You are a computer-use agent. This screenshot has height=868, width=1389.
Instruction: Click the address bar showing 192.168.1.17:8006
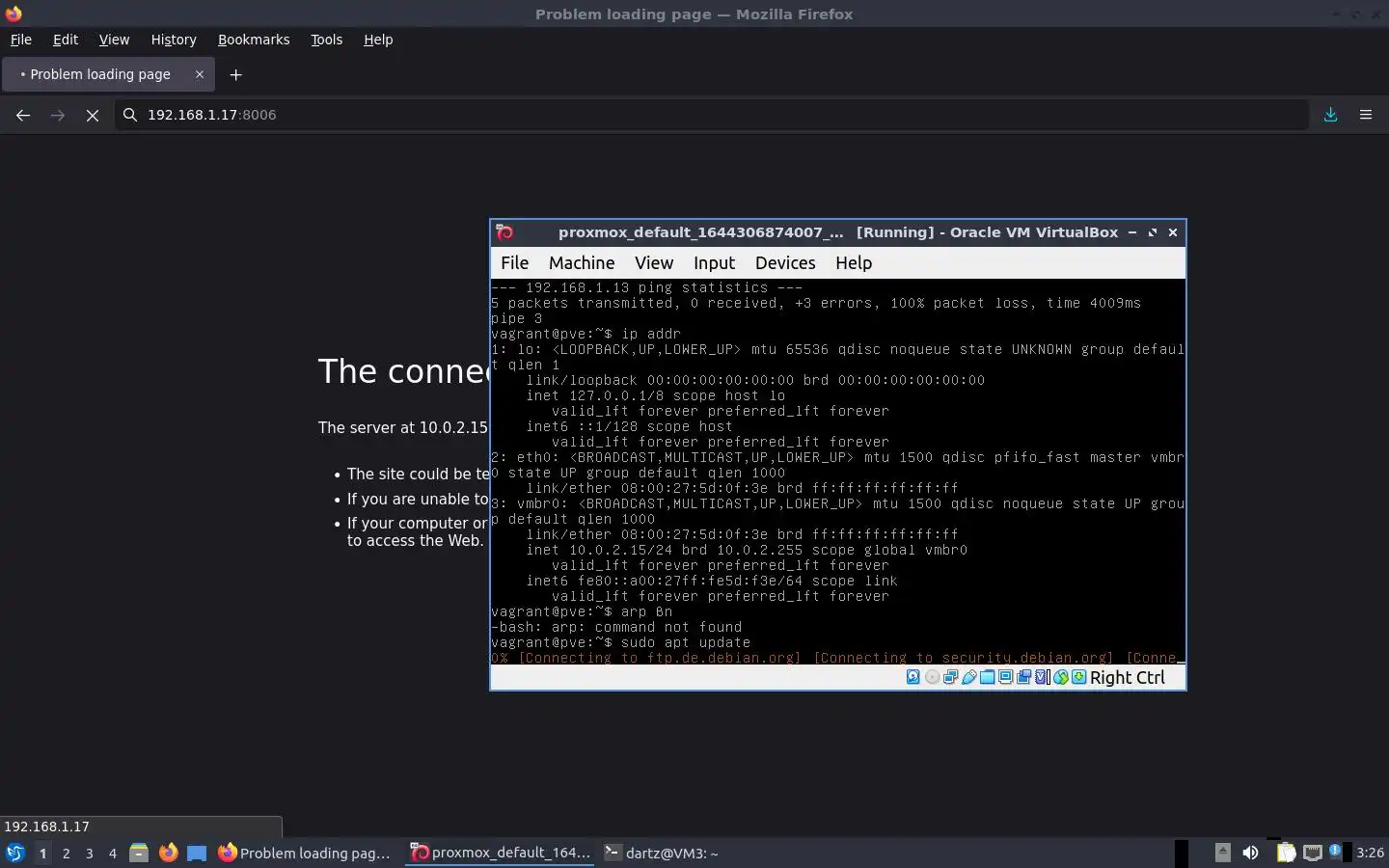712,115
